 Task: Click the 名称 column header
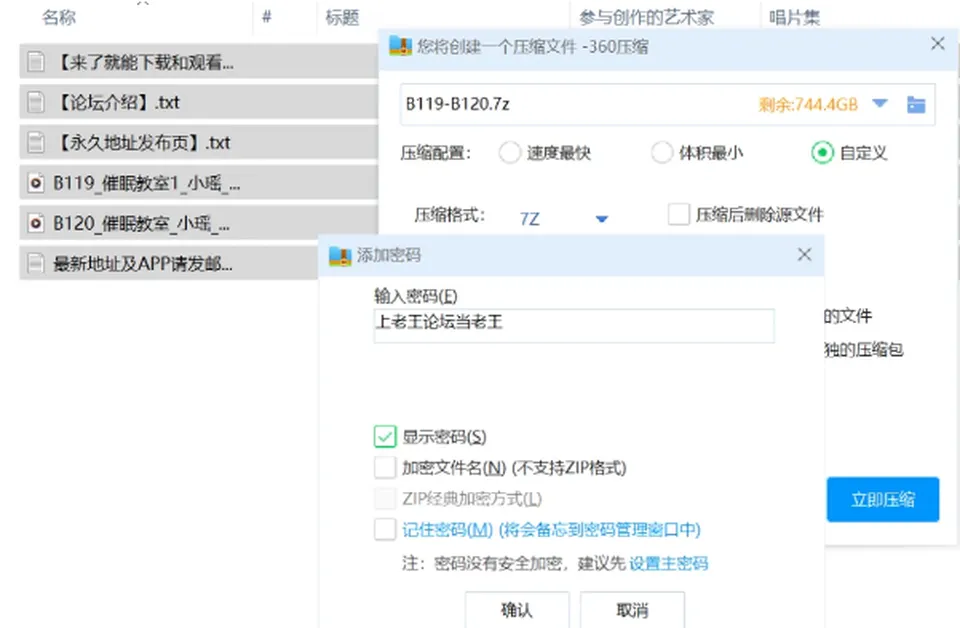pos(59,17)
